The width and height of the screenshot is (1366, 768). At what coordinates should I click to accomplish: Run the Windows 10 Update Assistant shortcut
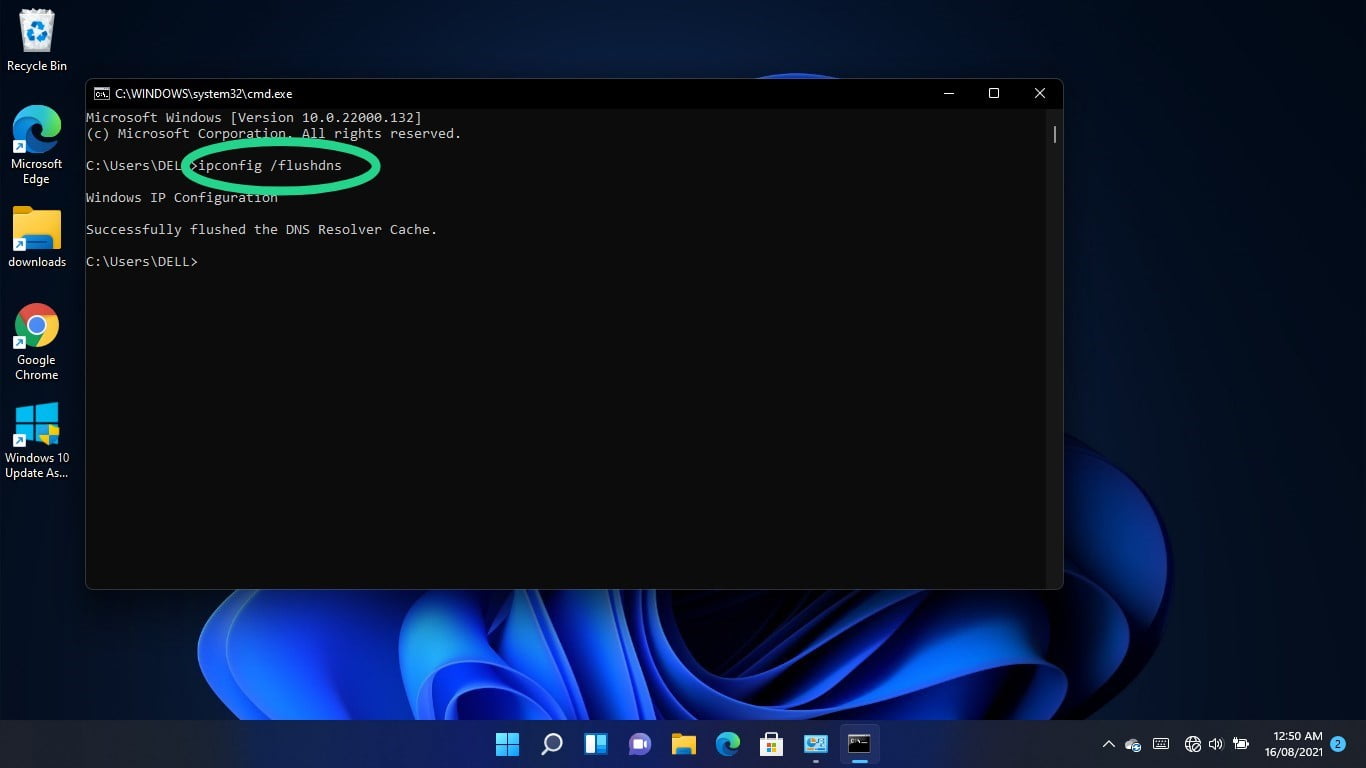click(36, 424)
